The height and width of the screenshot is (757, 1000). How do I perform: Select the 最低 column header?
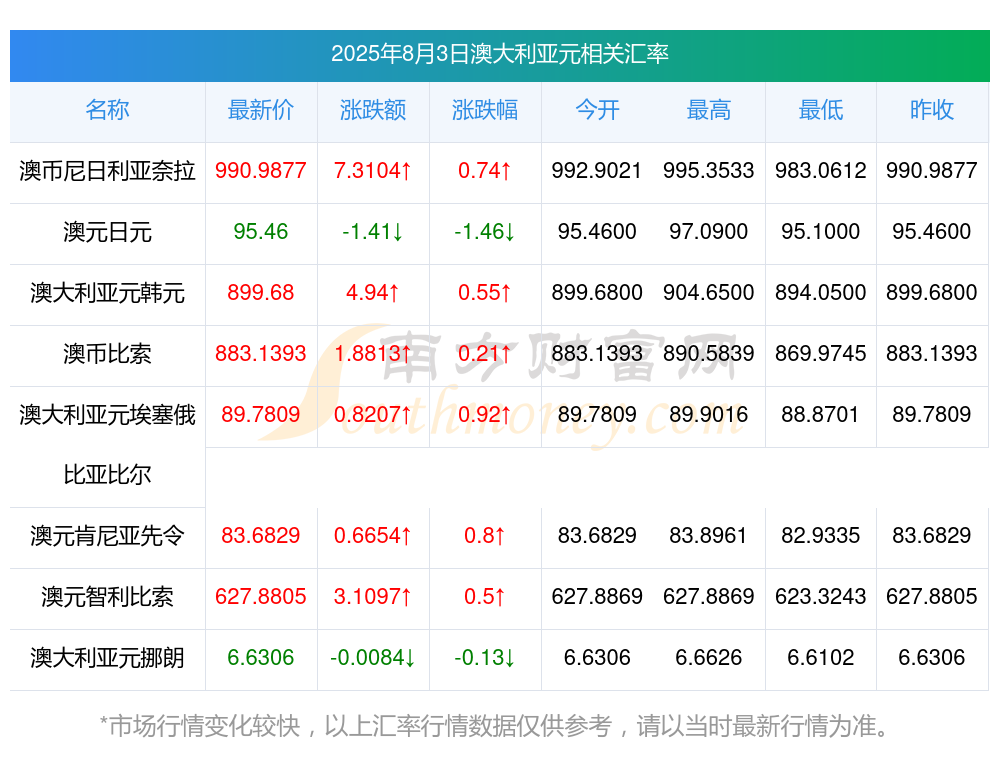coord(821,110)
